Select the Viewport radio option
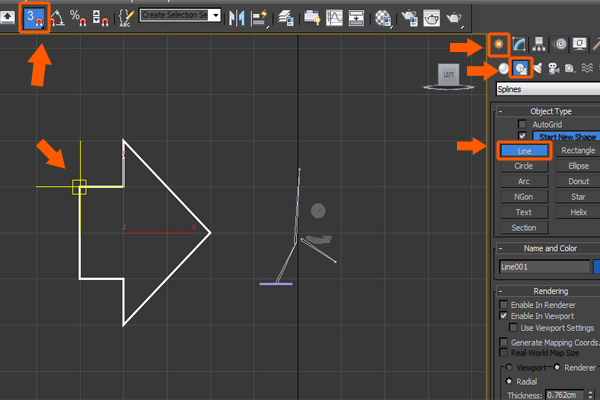600x400 pixels. [x=509, y=367]
